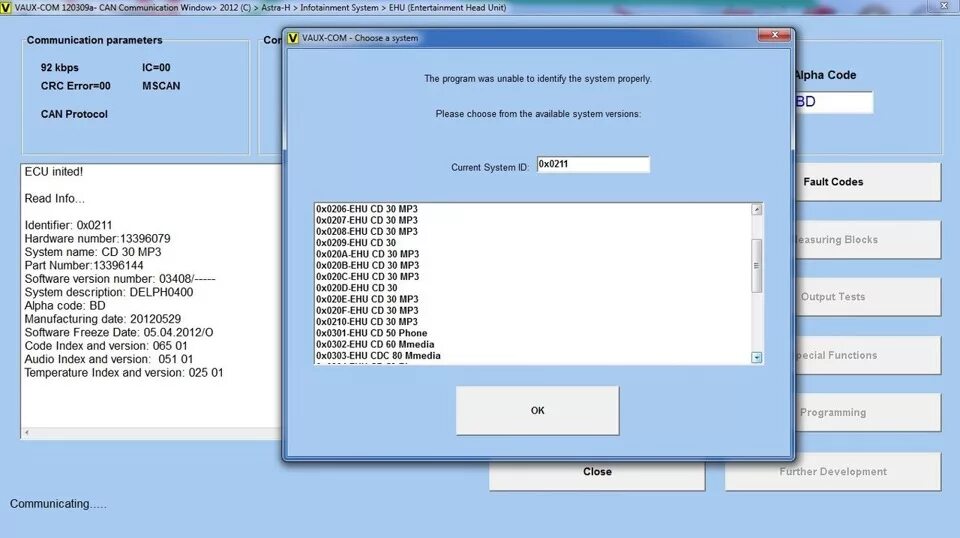Click the system list scroll-up arrow
Viewport: 960px width, 538px height.
757,209
